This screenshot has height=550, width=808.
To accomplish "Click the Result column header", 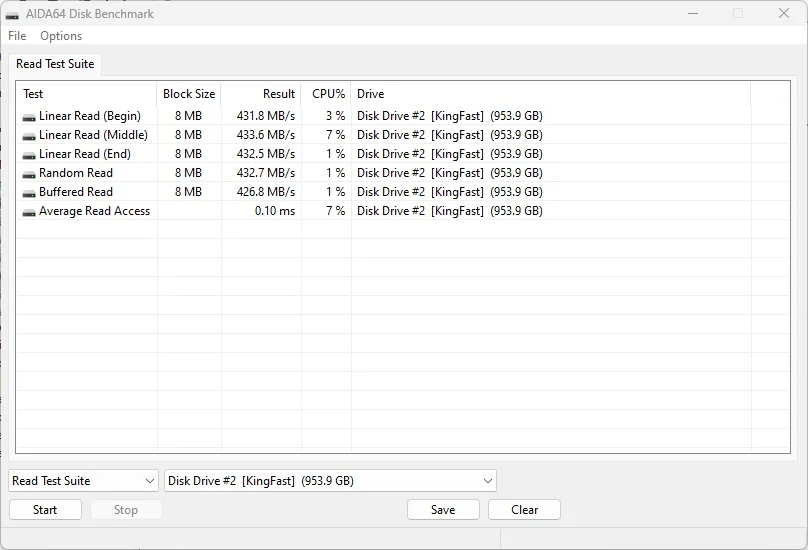I will (261, 94).
